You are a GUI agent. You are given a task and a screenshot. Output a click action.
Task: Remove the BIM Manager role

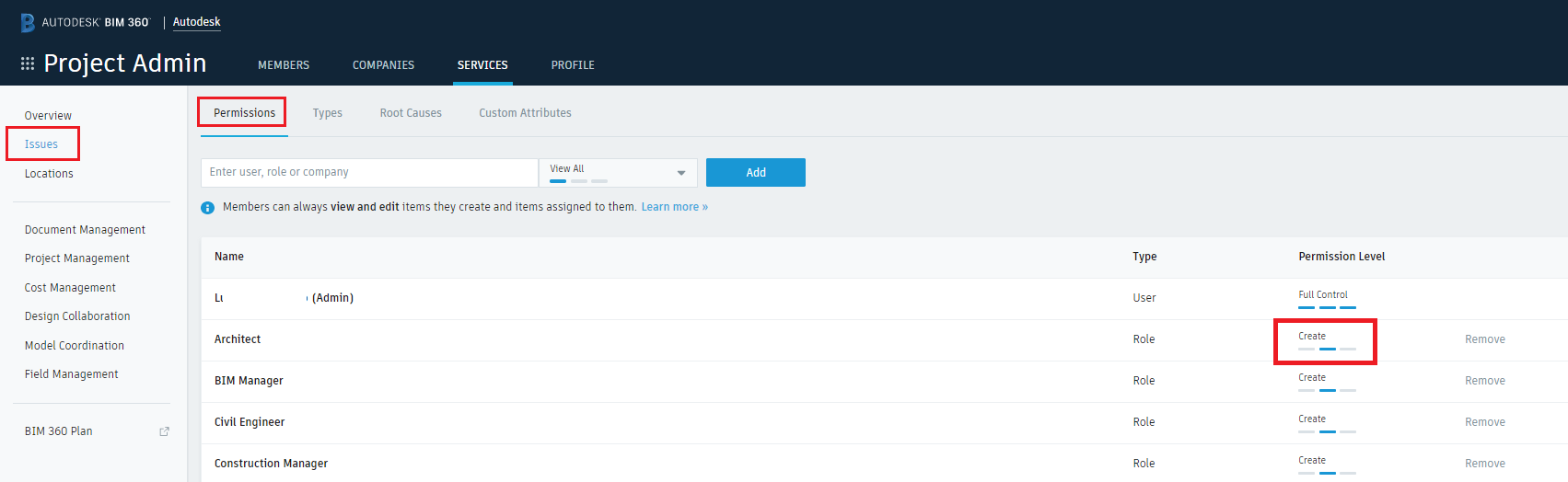(x=1485, y=381)
